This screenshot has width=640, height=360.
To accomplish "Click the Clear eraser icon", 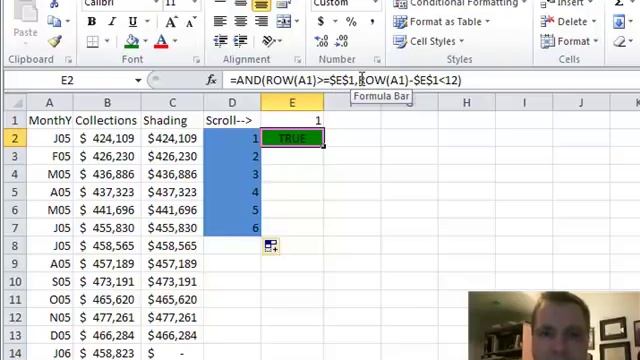I will (x=620, y=41).
